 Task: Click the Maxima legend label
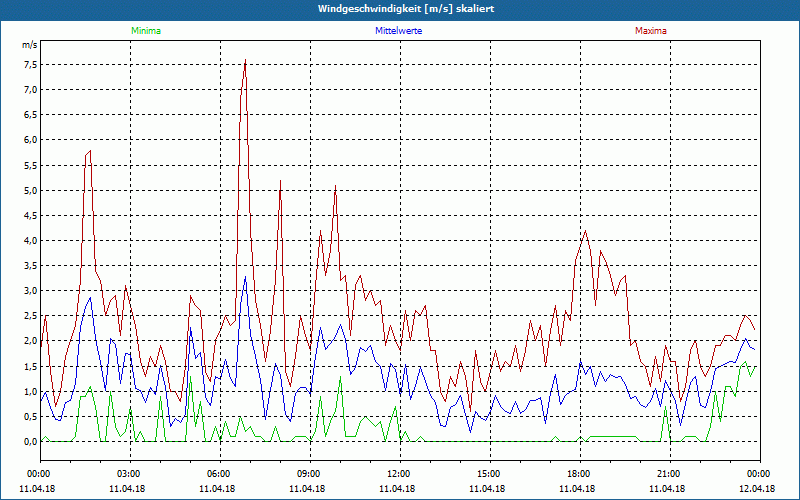(x=651, y=31)
